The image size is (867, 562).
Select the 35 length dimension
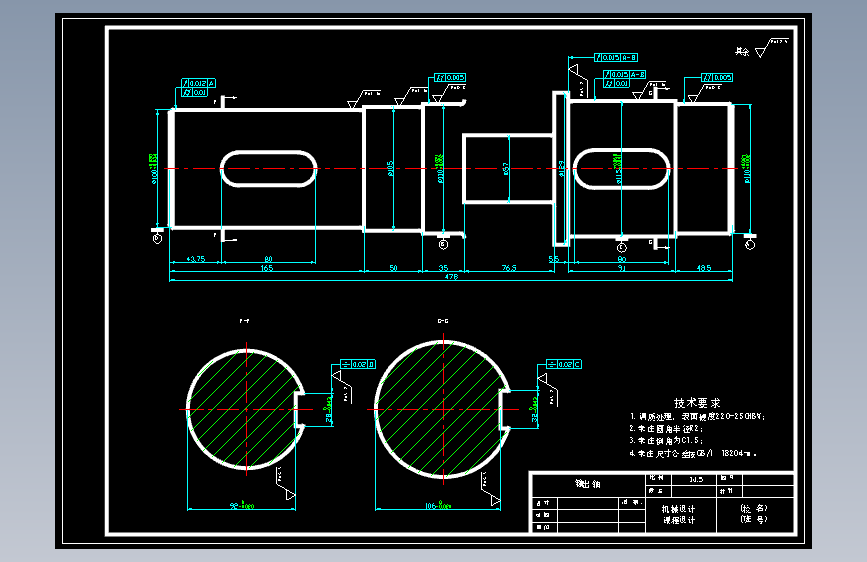coord(443,268)
